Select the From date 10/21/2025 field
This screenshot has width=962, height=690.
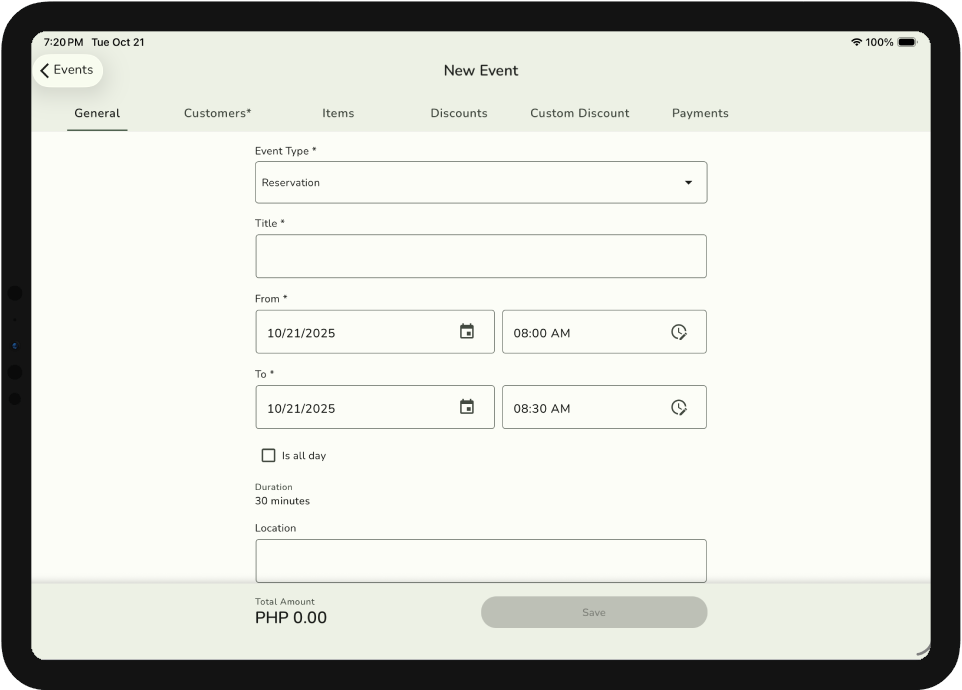pos(355,332)
